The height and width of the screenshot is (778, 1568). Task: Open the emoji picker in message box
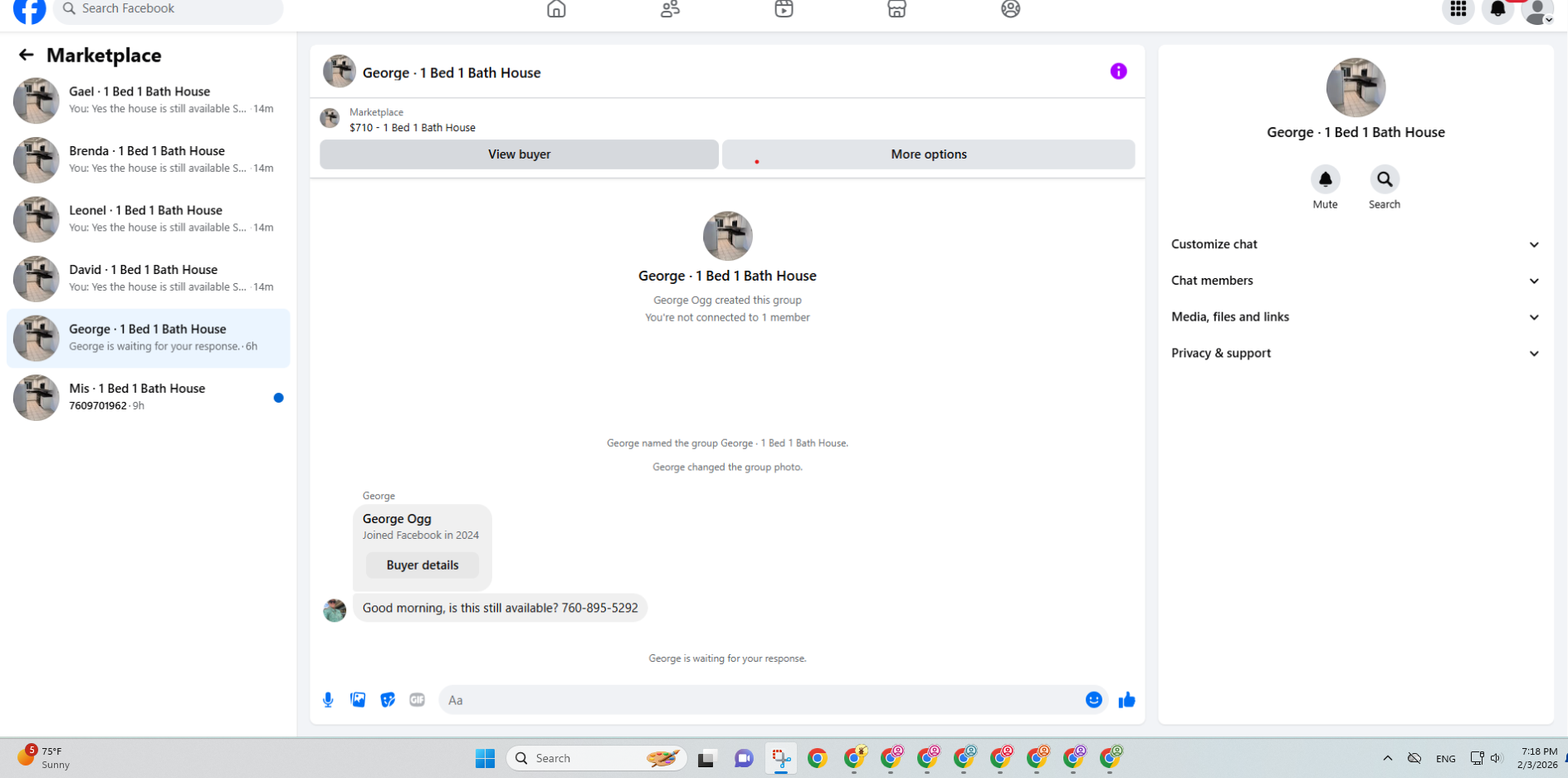[x=1093, y=700]
